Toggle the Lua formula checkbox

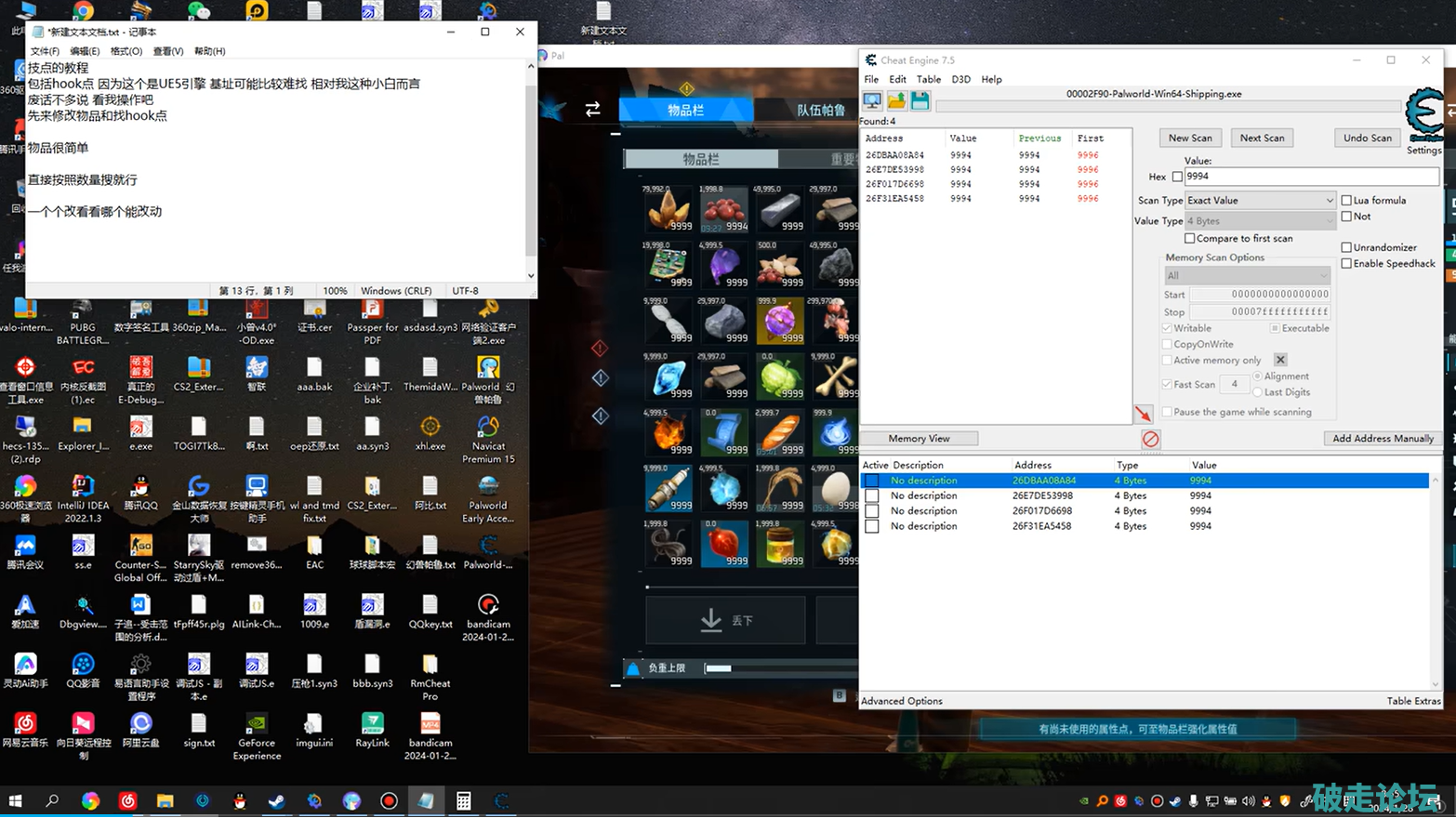tap(1346, 201)
